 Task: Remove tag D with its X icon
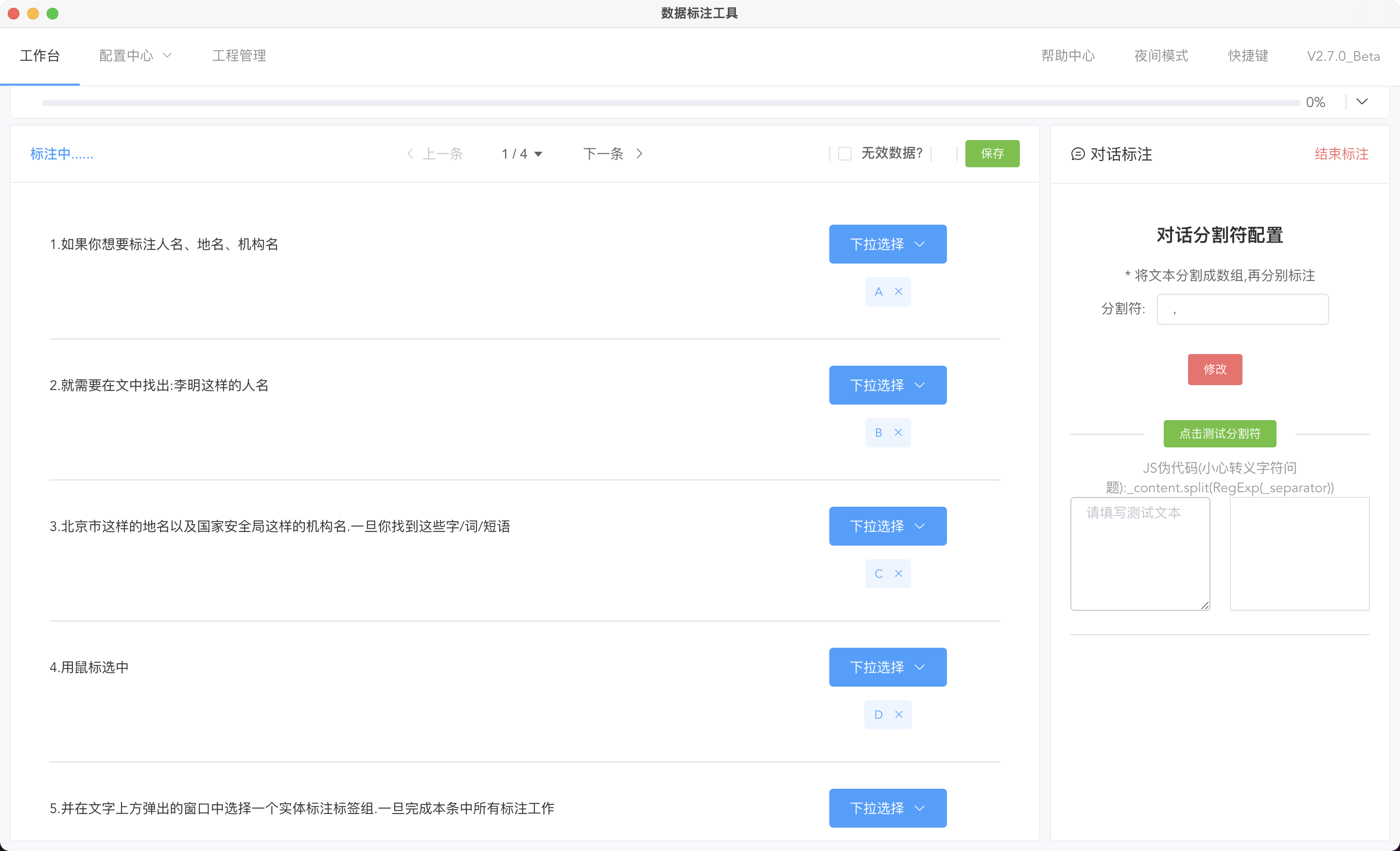pos(898,714)
